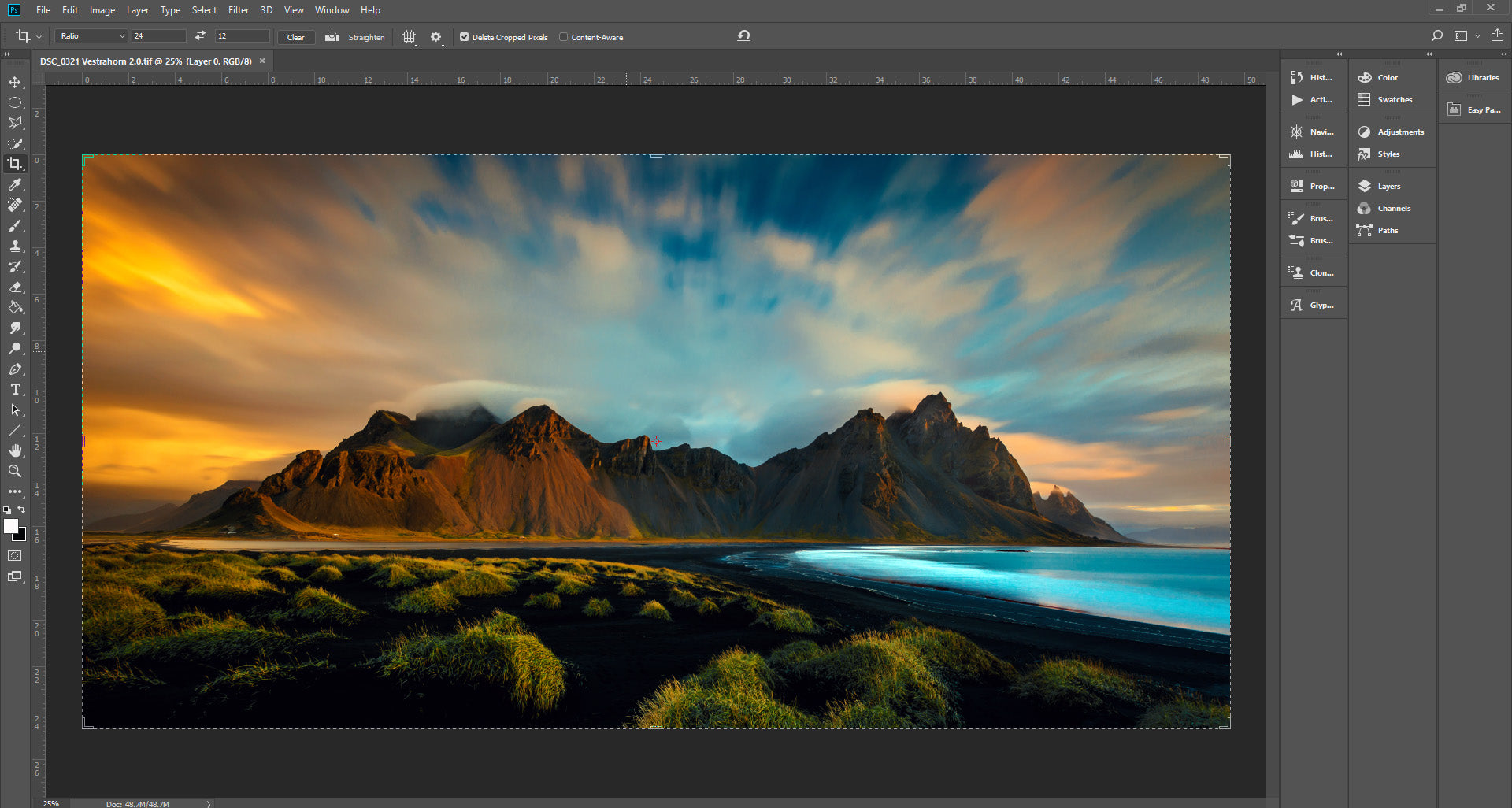Select the DSC_0321 Vestrahorn document tab
The width and height of the screenshot is (1512, 808).
[x=146, y=61]
